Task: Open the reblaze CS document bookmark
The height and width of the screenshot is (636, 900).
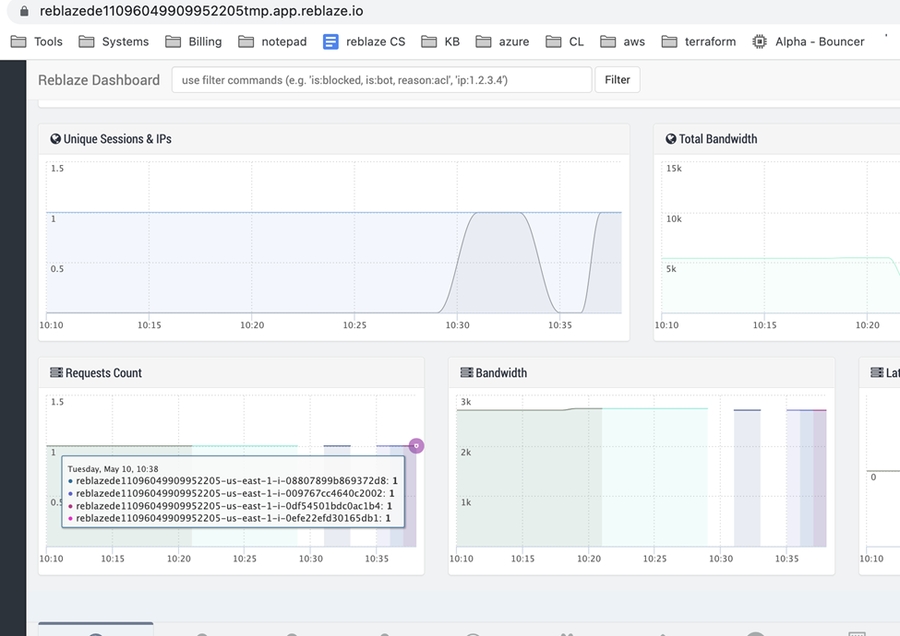Action: (364, 42)
